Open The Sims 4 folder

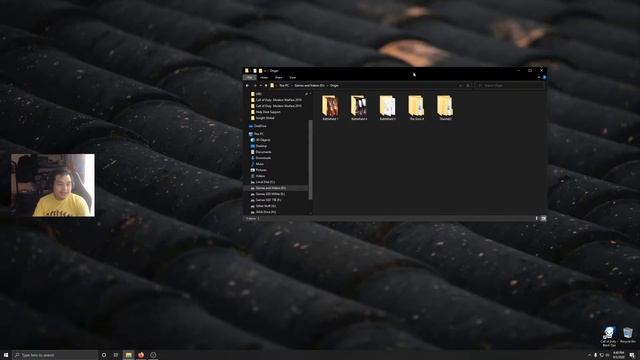[416, 108]
